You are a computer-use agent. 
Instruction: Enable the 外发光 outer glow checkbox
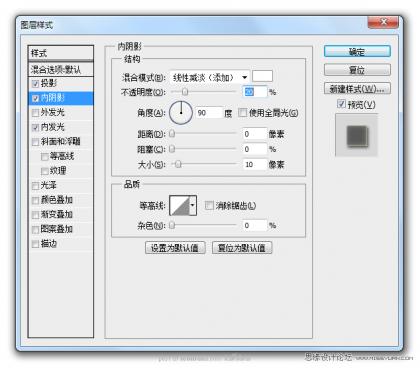pyautogui.click(x=35, y=113)
